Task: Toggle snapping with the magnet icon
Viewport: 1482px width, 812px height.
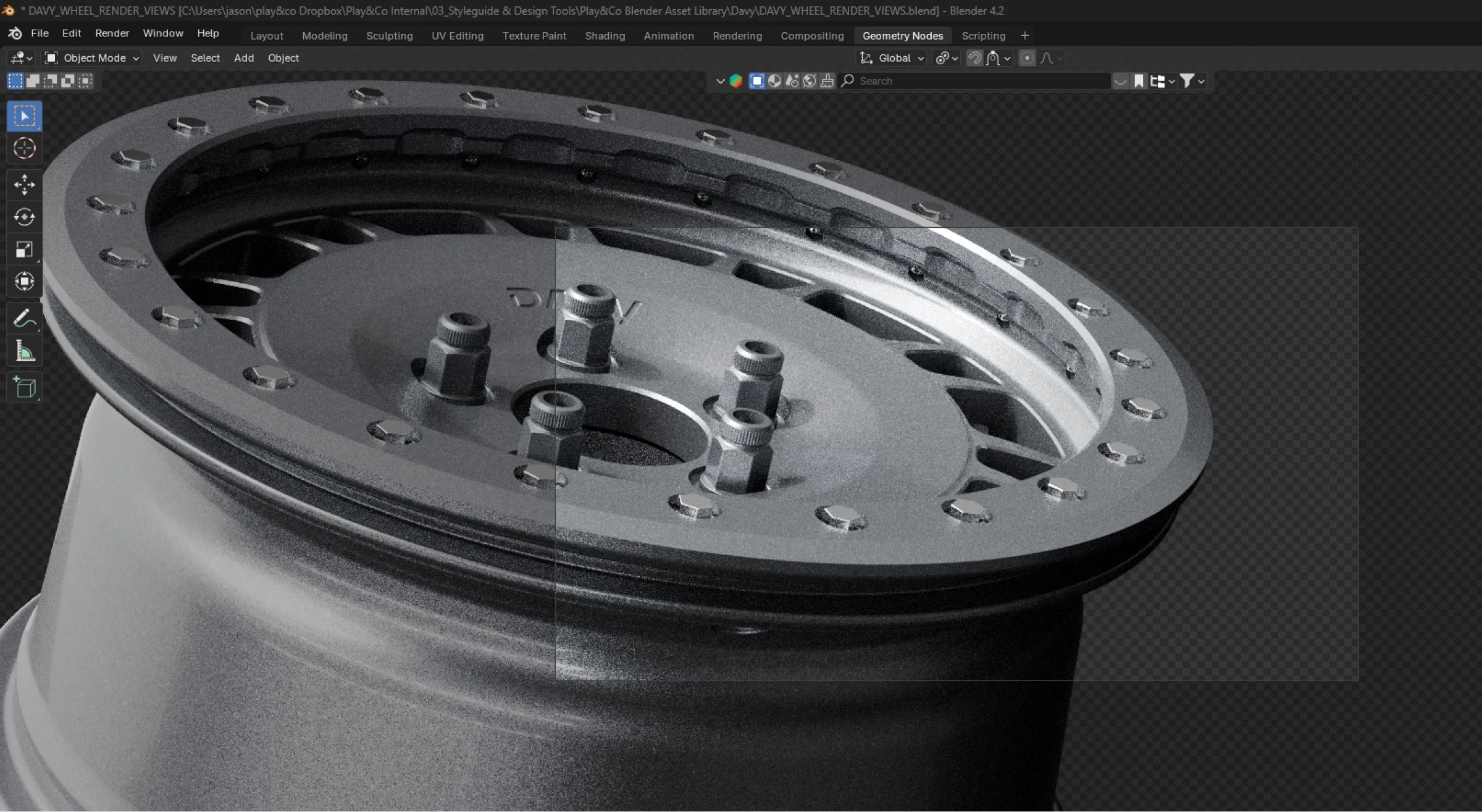Action: click(974, 57)
